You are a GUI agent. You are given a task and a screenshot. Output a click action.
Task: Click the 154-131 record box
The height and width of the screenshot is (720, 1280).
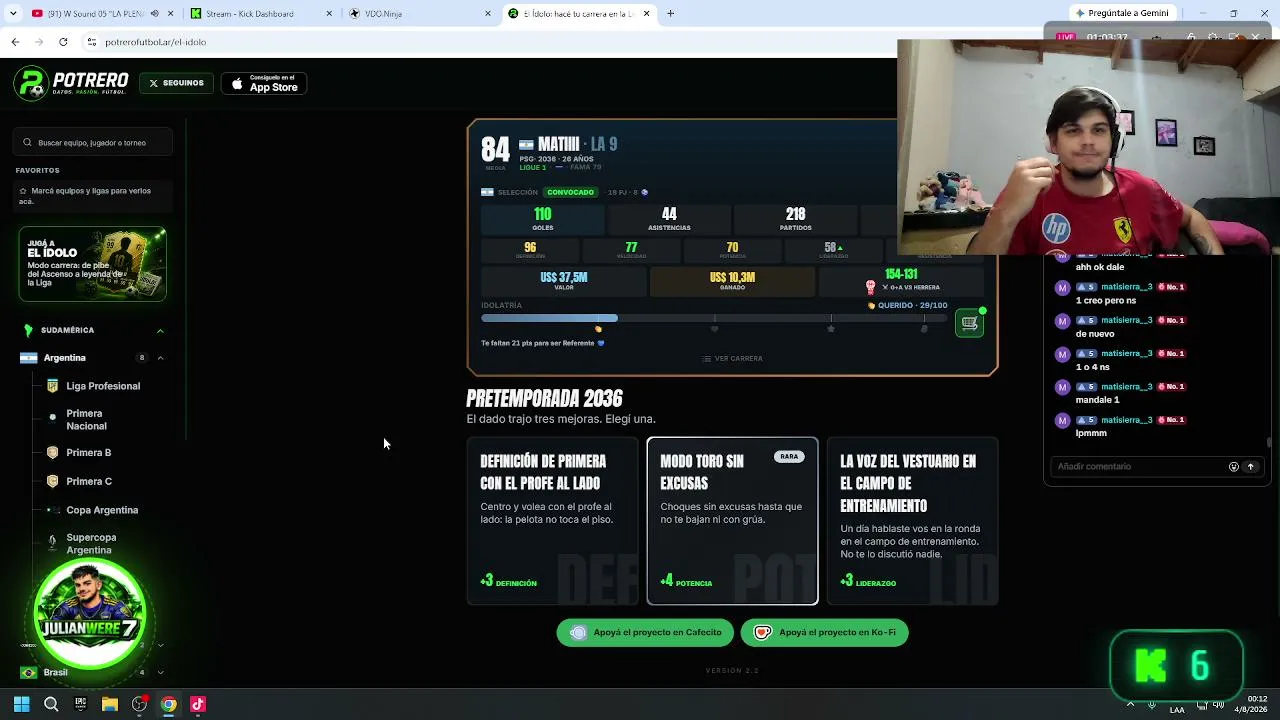coord(901,281)
